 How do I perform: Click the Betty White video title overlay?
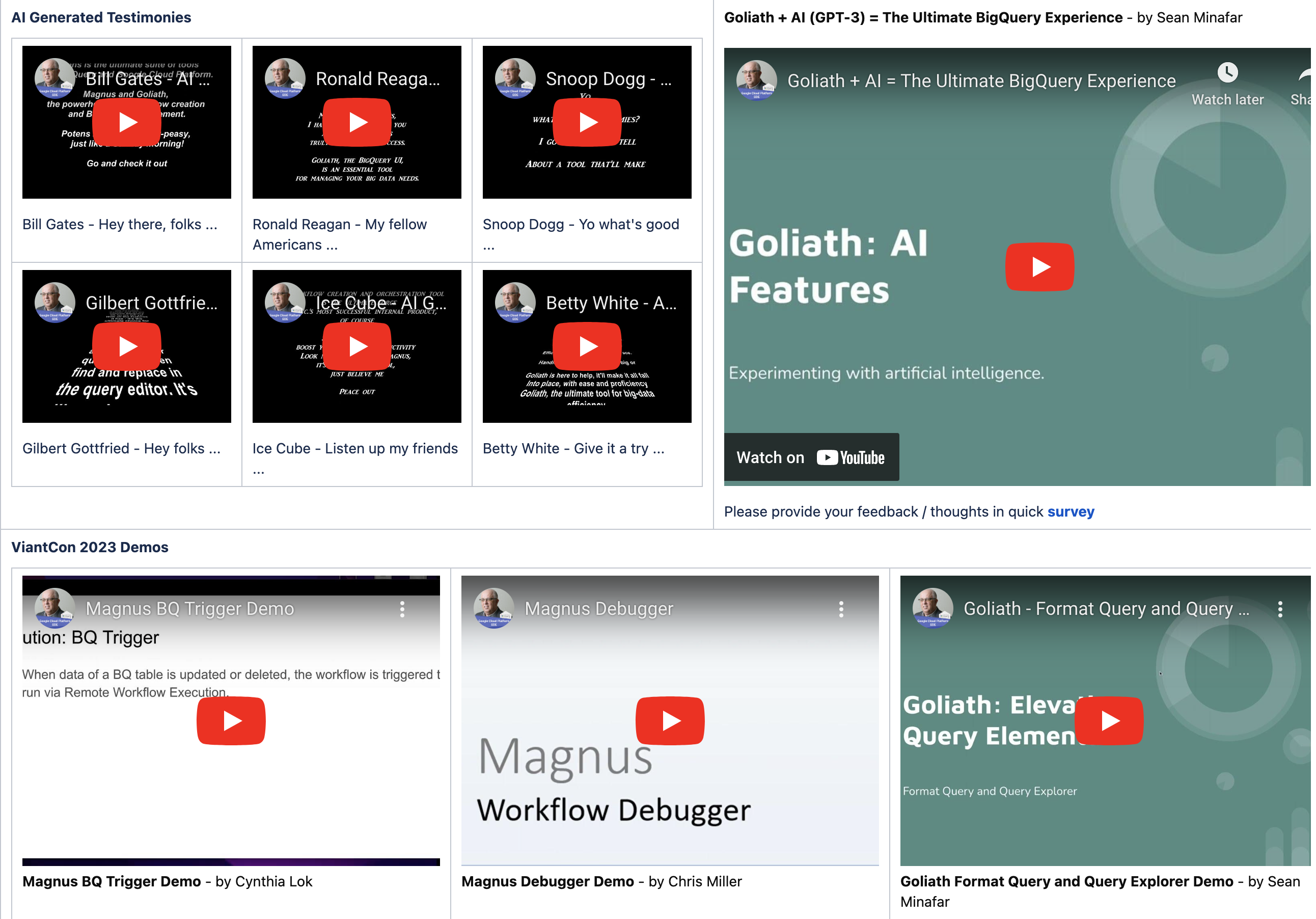click(612, 303)
